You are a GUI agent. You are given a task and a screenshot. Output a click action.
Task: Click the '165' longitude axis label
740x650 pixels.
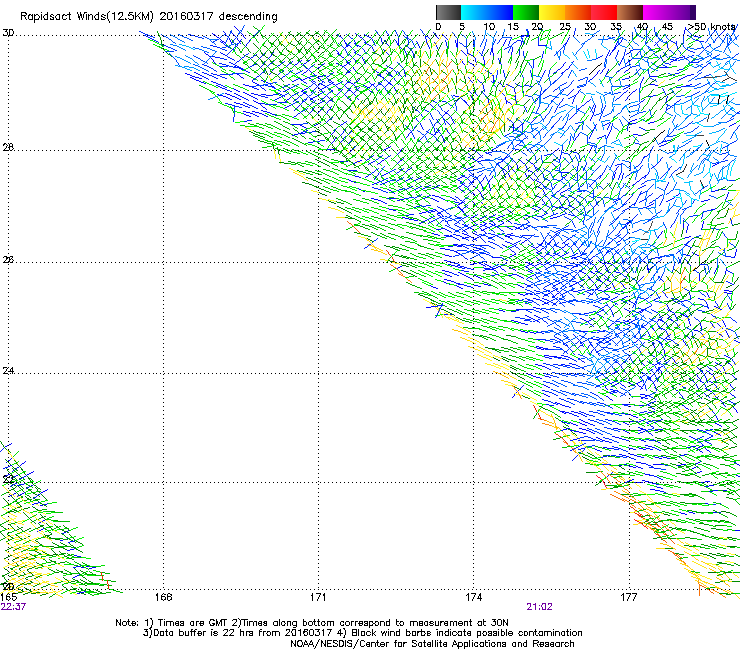(8, 597)
